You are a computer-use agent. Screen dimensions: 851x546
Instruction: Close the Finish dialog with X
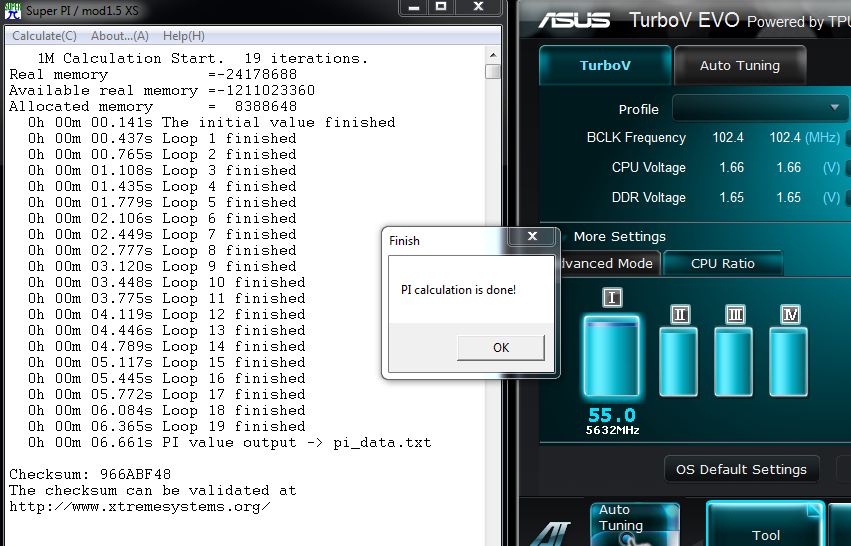[x=532, y=236]
